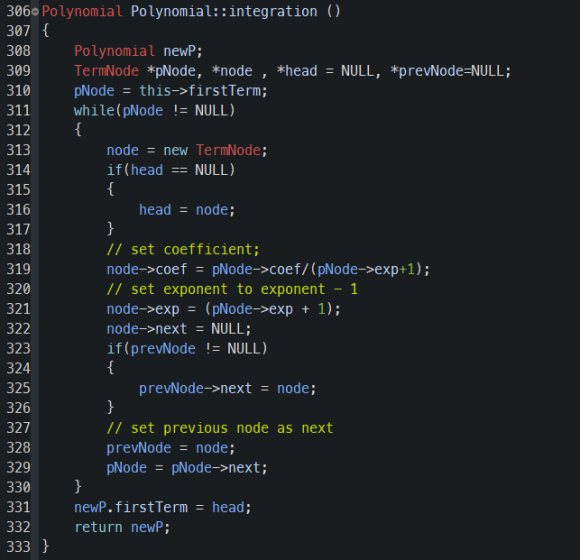Click node->coef assignment on line 319

click(x=268, y=269)
